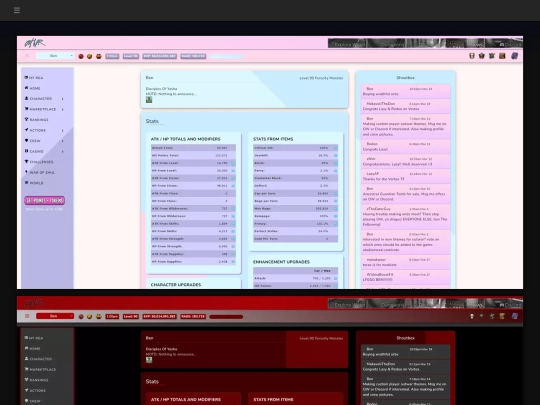This screenshot has width=540, height=405.
Task: Click the RAGE badge in the red toolbar
Action: 193,316
